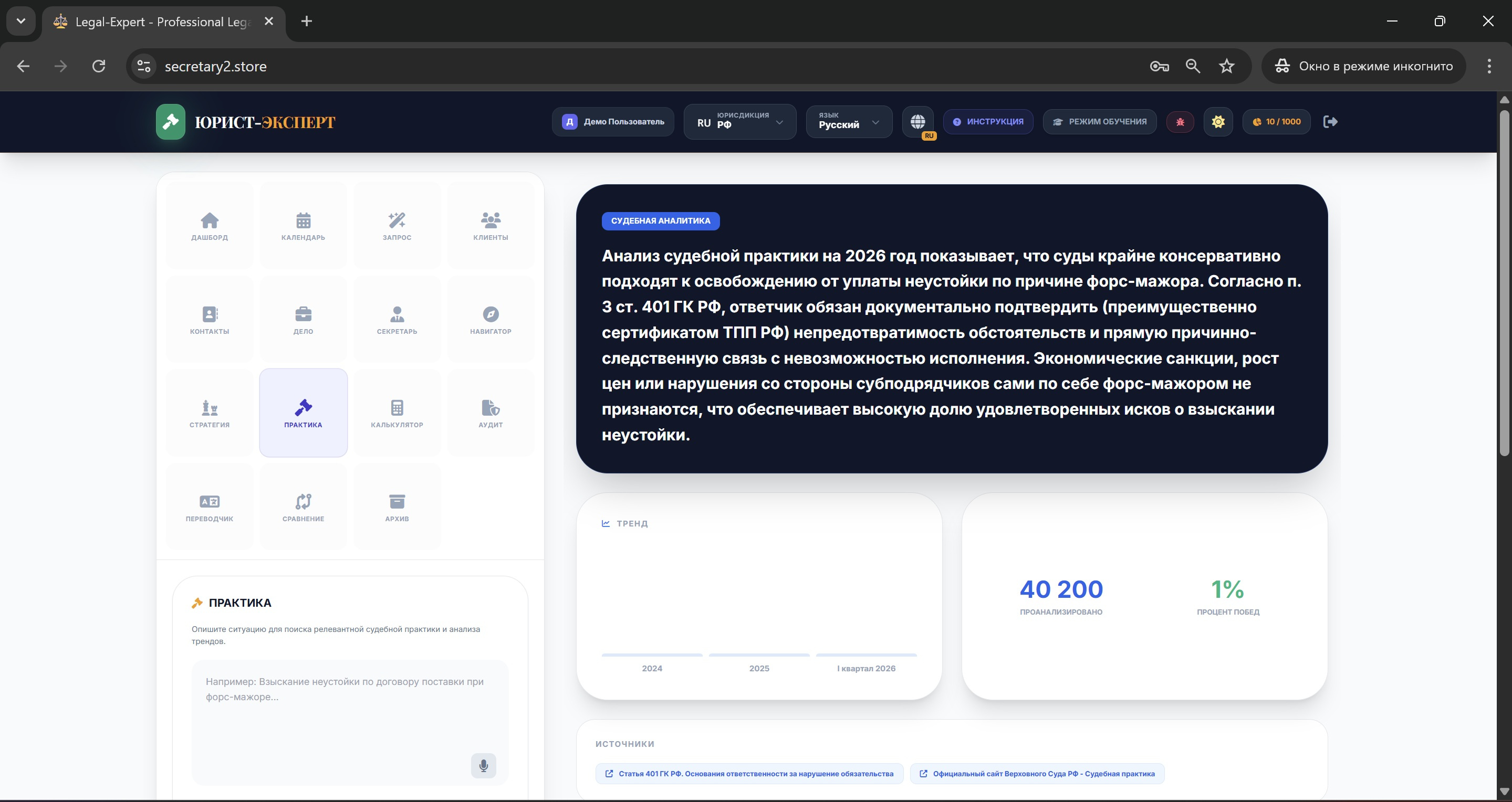Open the Audit (Аудит) module
Screen dimensions: 1512x802
(490, 413)
